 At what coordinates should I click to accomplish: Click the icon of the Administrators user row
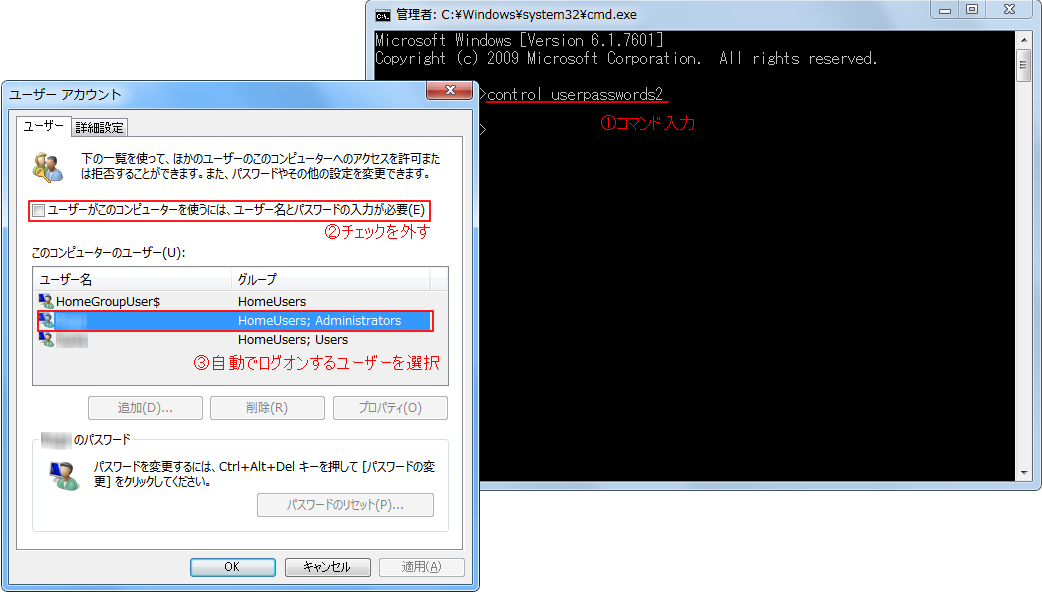[46, 321]
